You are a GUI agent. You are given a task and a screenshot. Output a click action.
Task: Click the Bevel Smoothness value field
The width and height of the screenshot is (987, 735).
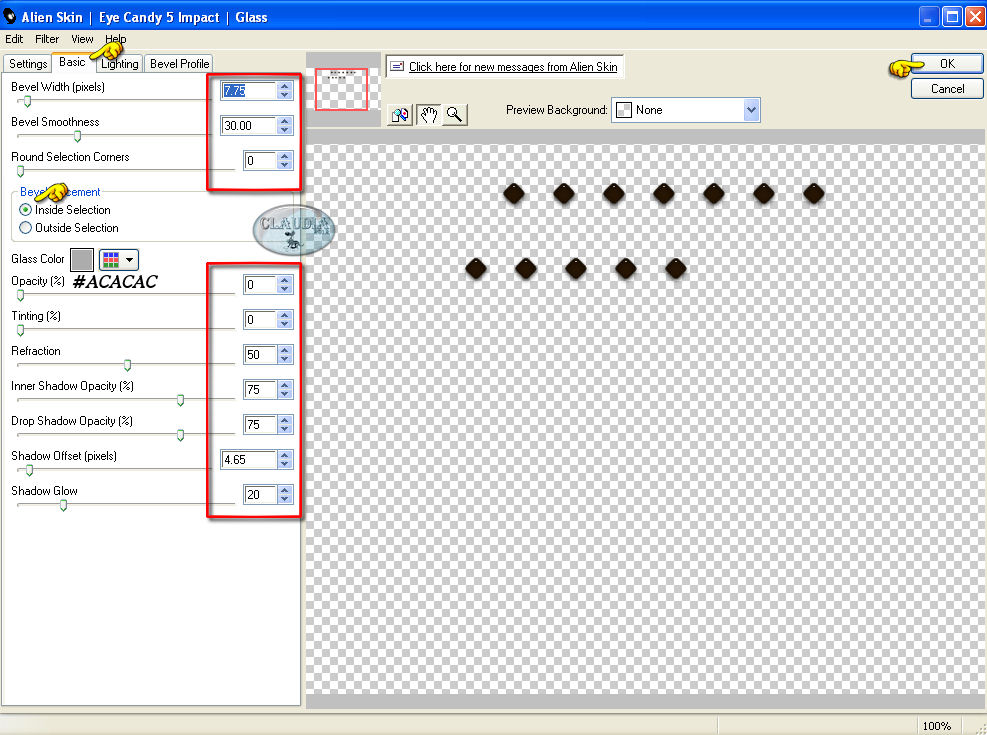pos(249,126)
